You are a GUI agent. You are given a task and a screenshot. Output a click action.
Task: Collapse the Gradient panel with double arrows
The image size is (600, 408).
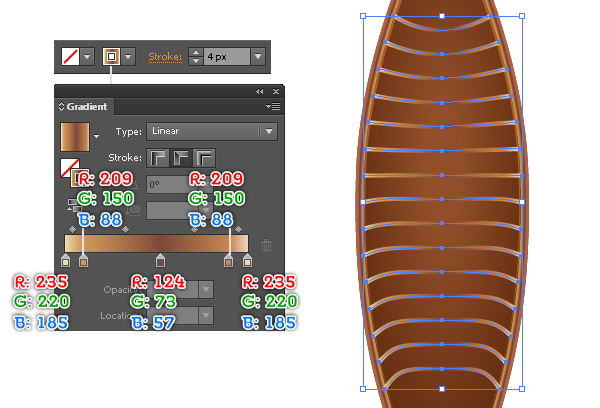259,91
